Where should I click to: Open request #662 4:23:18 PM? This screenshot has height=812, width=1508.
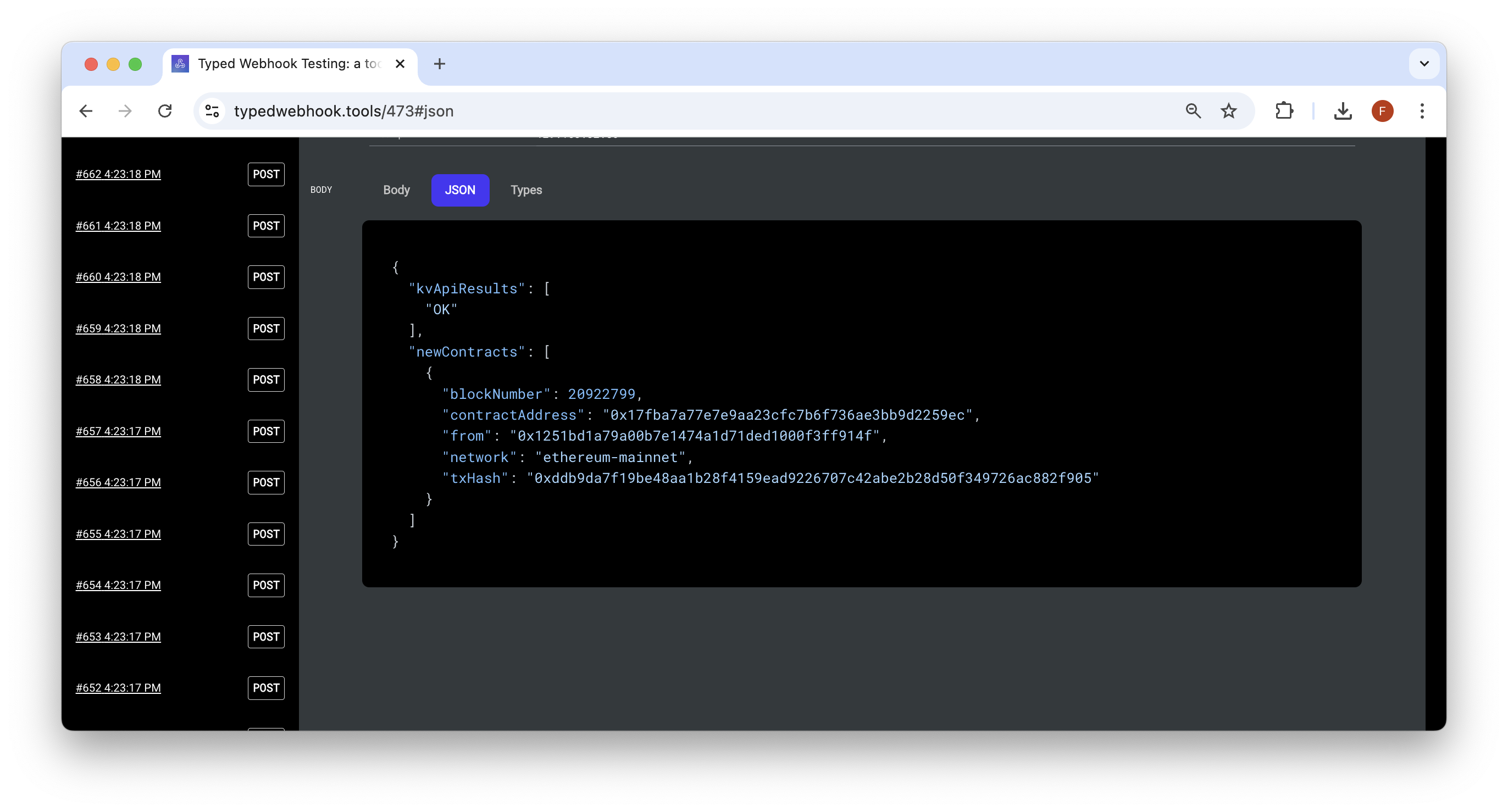(118, 174)
